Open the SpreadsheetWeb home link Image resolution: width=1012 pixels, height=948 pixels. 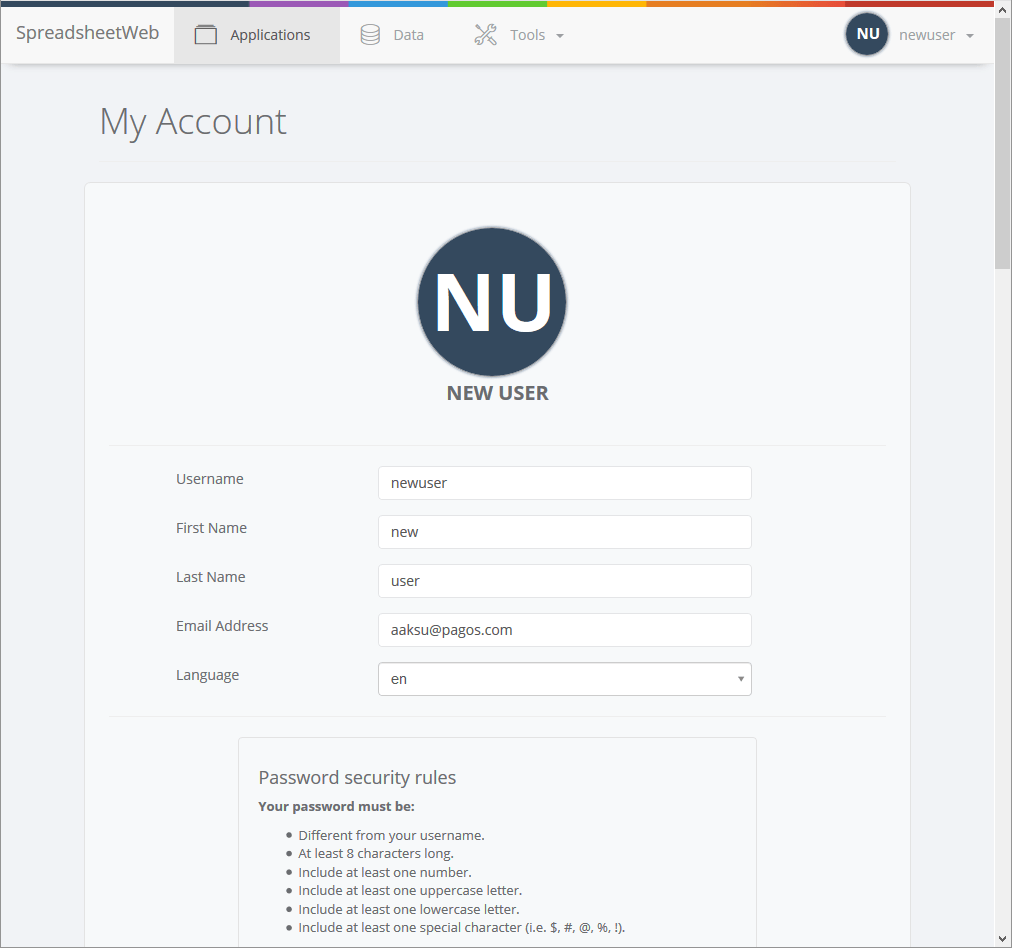click(x=87, y=33)
